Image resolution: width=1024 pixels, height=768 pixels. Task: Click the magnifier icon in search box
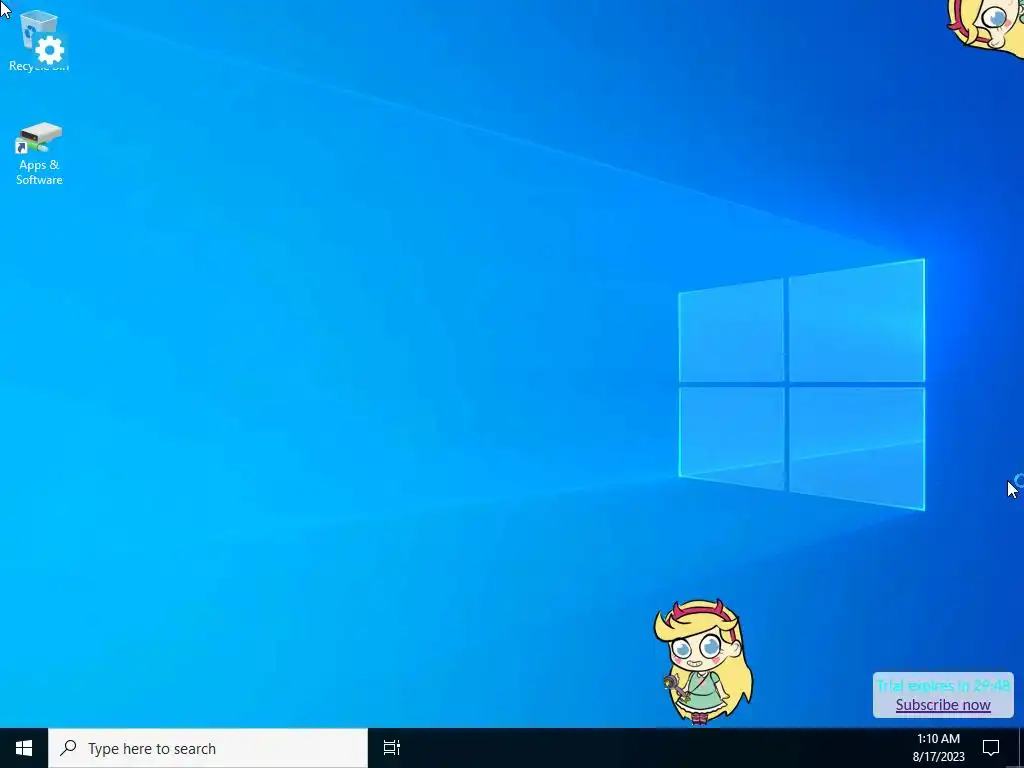pyautogui.click(x=68, y=748)
